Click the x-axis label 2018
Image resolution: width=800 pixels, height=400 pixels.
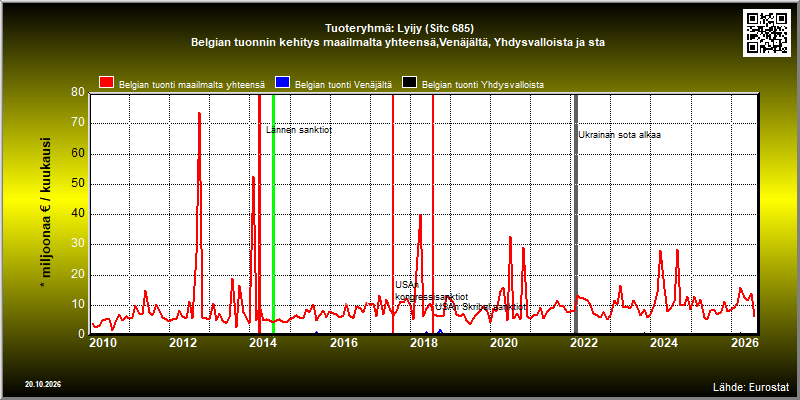(423, 342)
